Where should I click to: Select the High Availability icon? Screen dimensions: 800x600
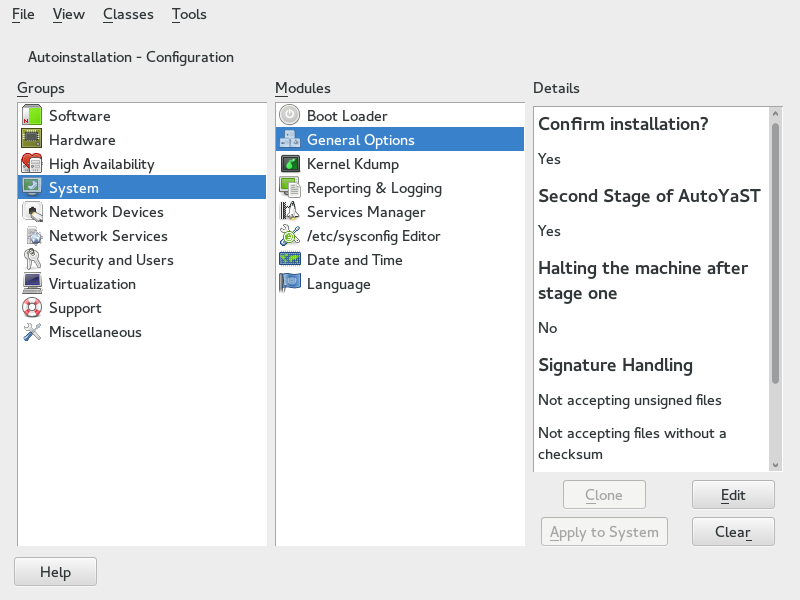(x=30, y=164)
